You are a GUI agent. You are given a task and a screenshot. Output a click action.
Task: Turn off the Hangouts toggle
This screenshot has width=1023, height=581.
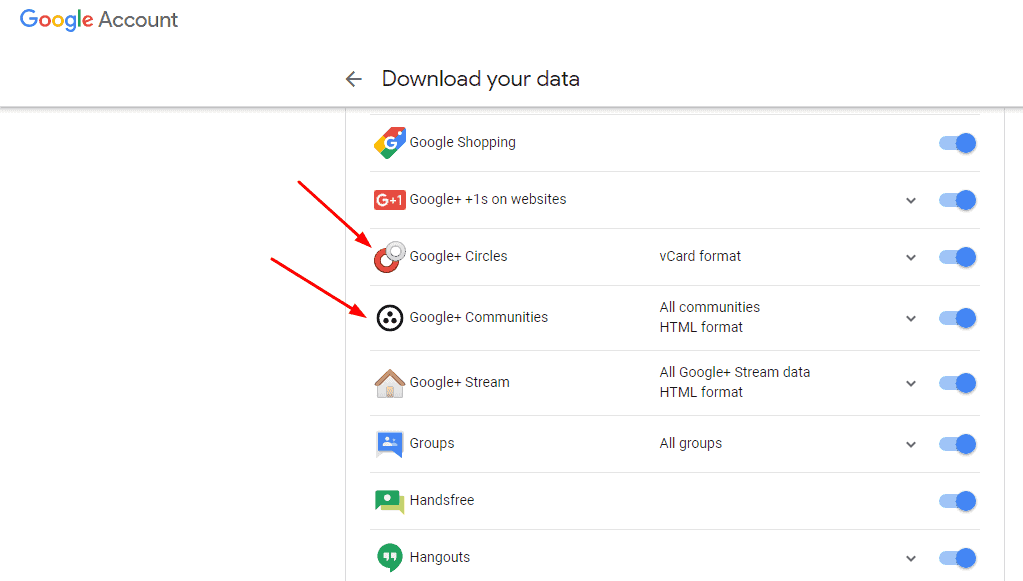tap(957, 558)
